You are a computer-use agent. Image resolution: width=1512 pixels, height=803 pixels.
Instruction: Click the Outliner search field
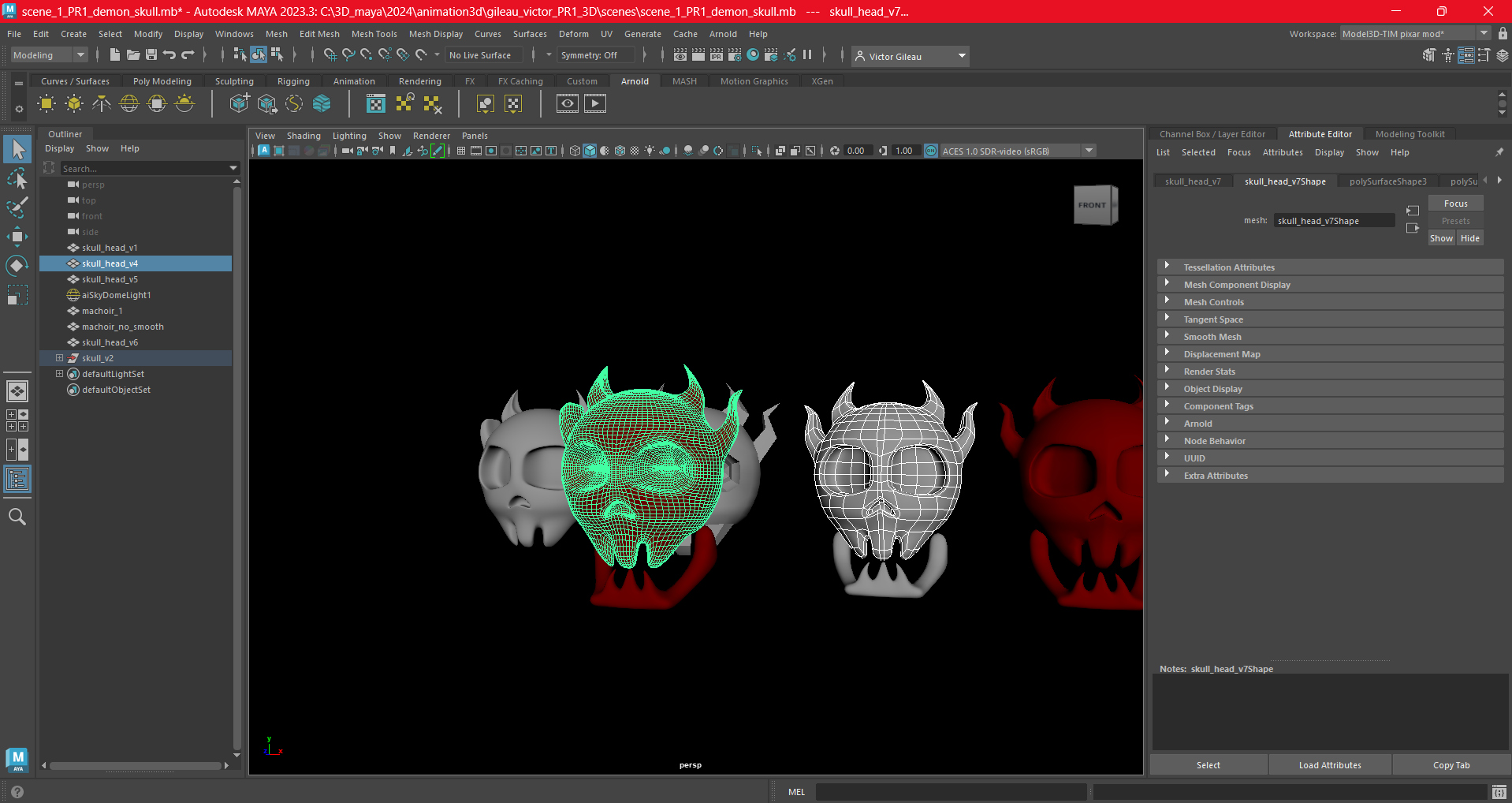point(149,168)
